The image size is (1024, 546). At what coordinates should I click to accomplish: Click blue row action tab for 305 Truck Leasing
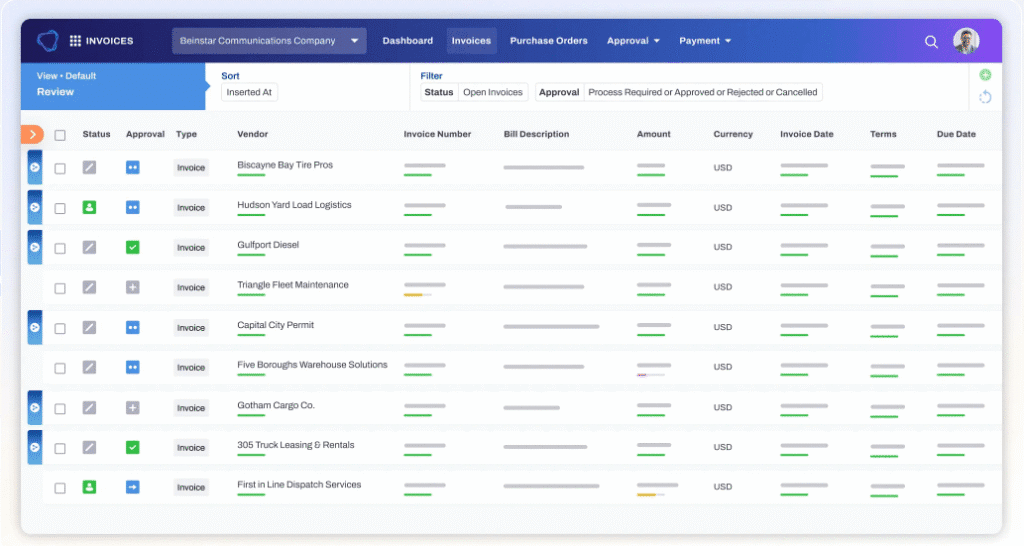pos(35,447)
